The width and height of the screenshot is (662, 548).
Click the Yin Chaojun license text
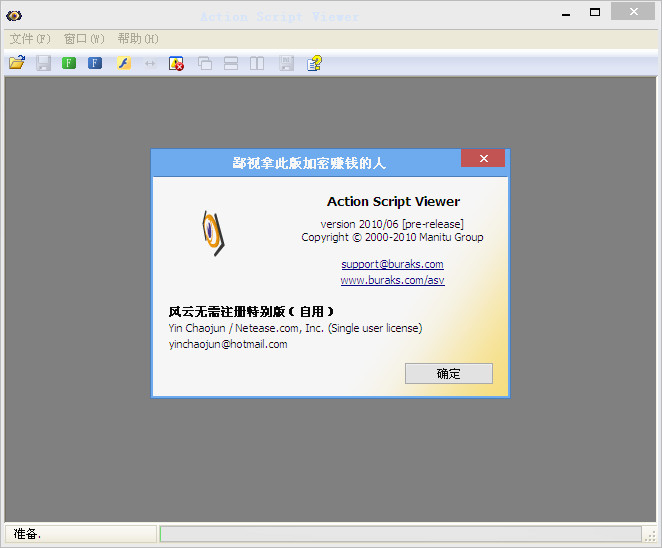click(x=295, y=328)
